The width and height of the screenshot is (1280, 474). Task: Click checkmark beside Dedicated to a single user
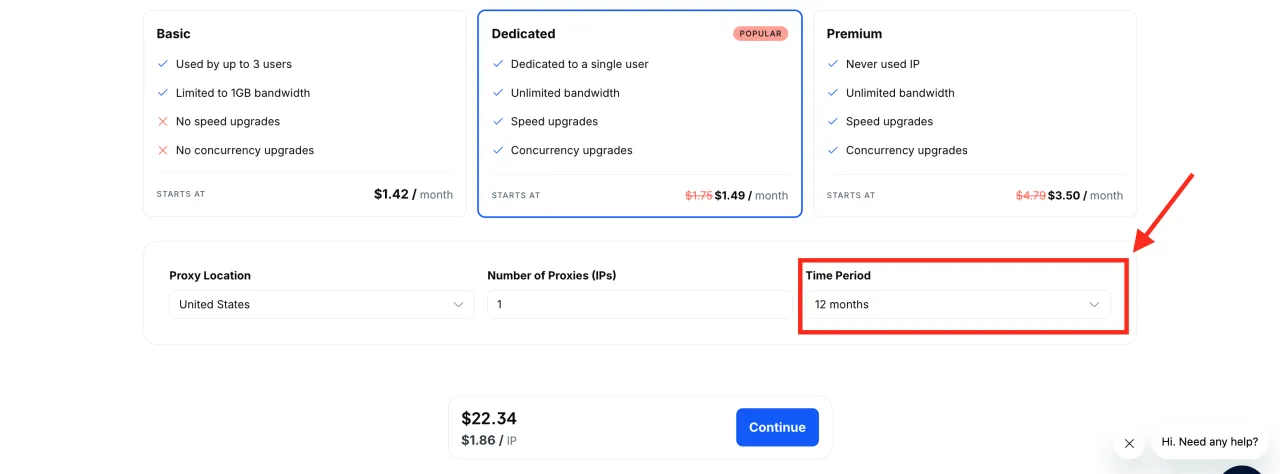(x=498, y=64)
